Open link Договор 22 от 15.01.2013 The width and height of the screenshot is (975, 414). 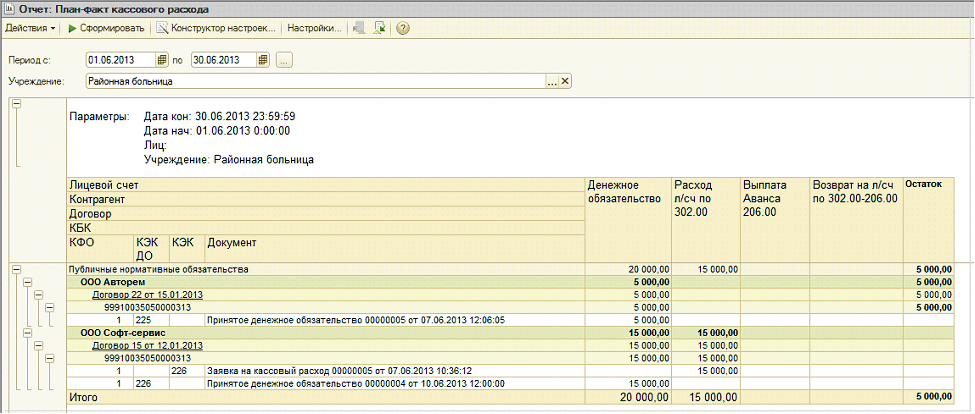coord(148,295)
